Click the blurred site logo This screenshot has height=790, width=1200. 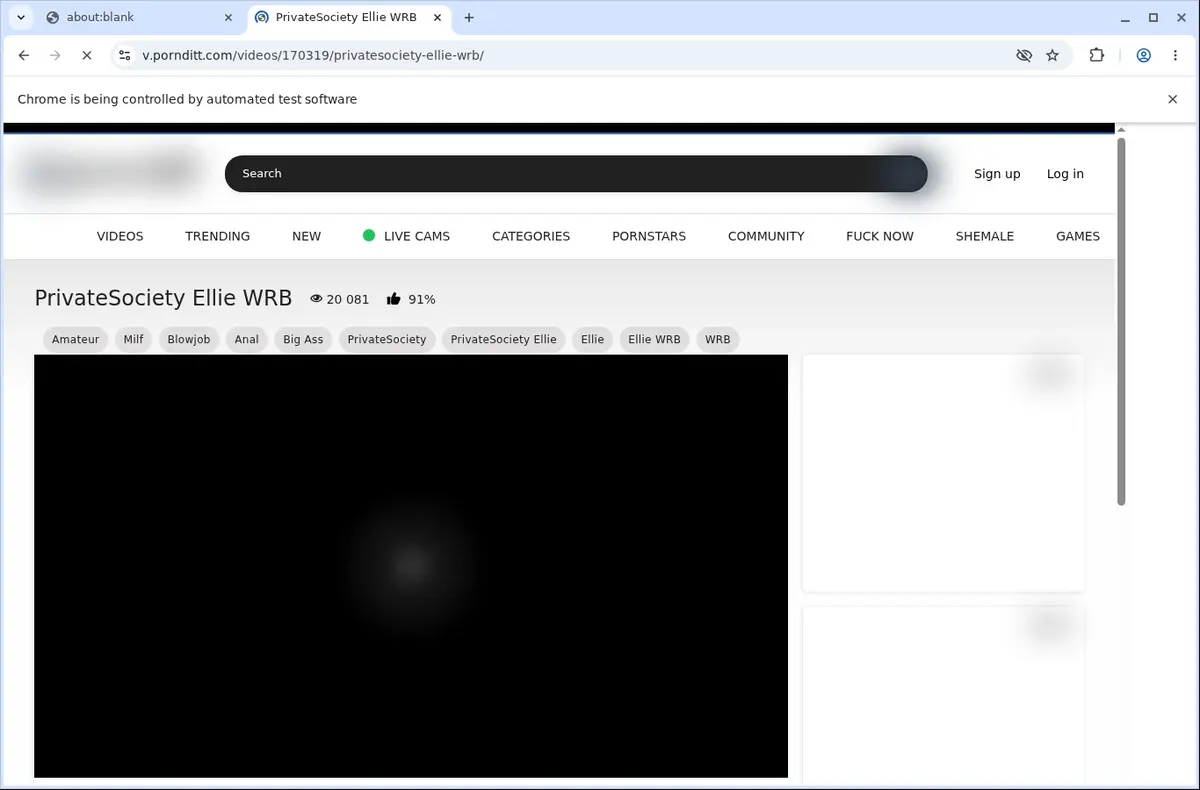click(110, 172)
